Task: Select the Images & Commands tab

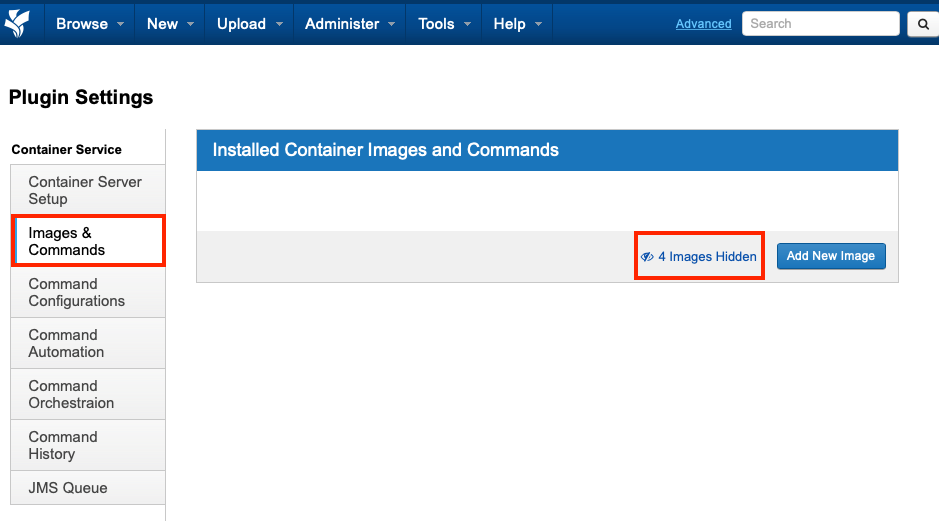Action: [88, 241]
